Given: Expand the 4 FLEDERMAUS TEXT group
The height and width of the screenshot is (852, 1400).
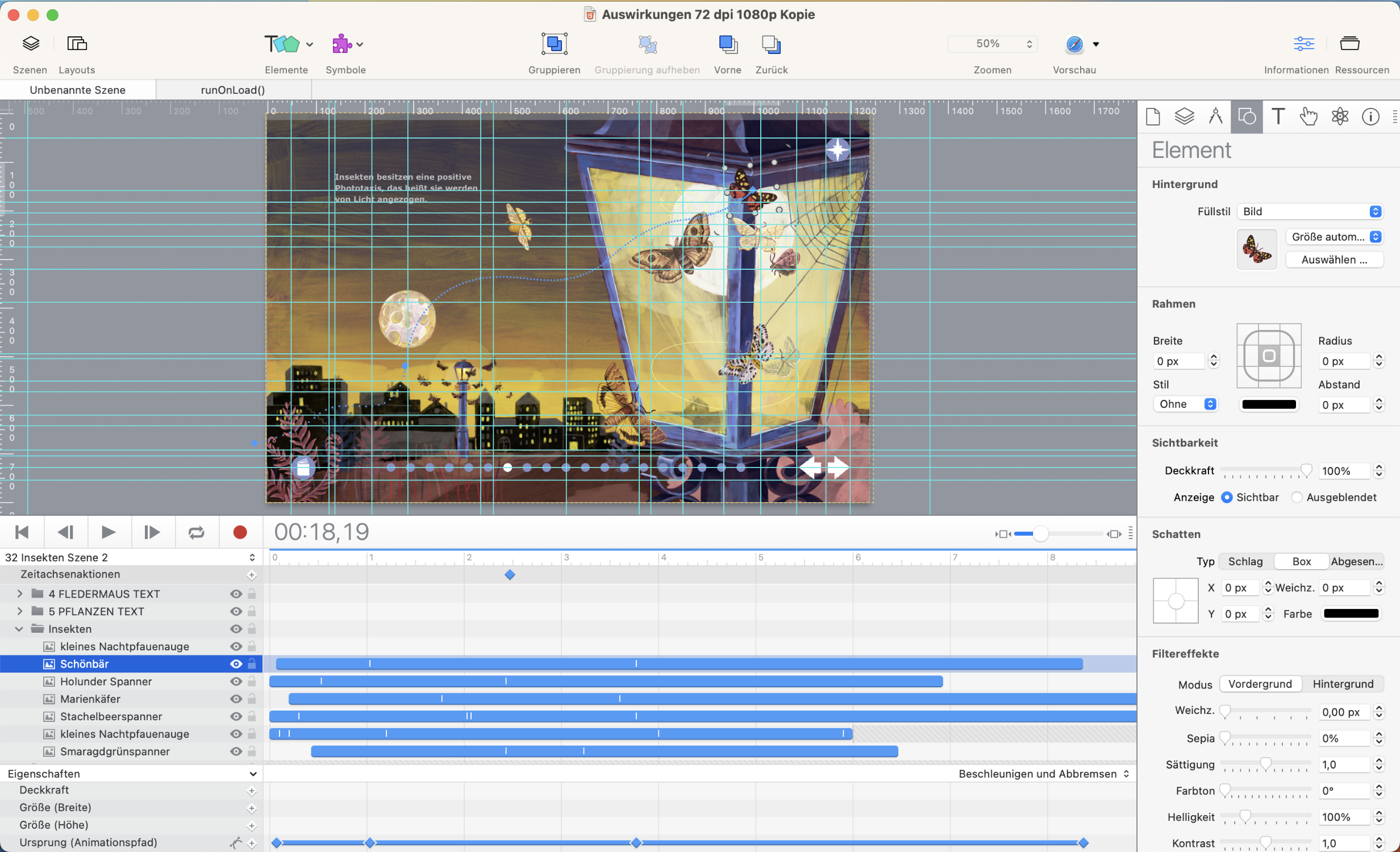Looking at the screenshot, I should (x=20, y=594).
